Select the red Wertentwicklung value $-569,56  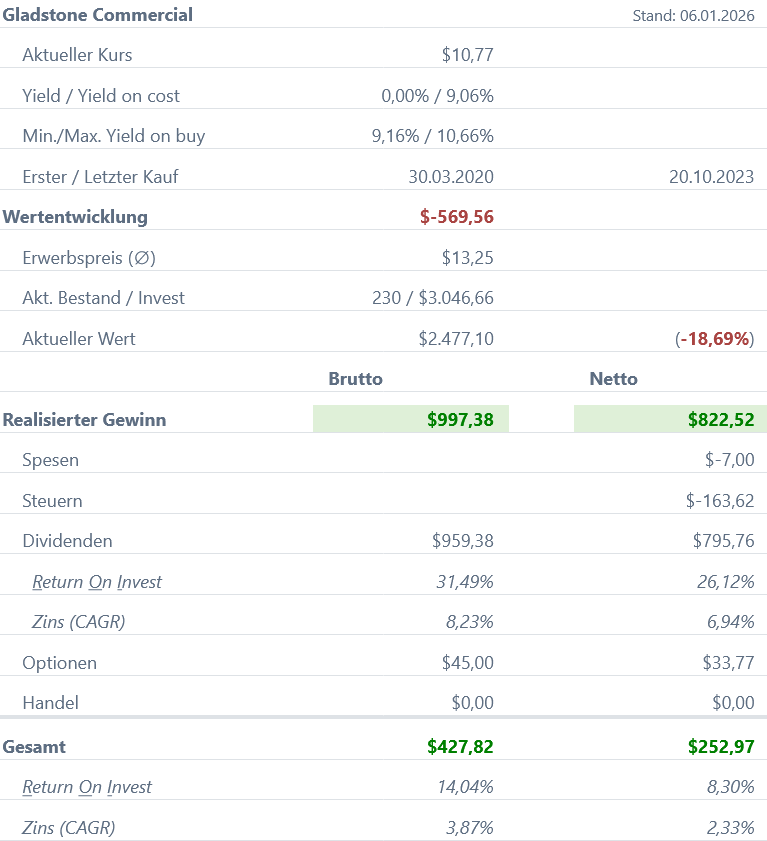(456, 217)
